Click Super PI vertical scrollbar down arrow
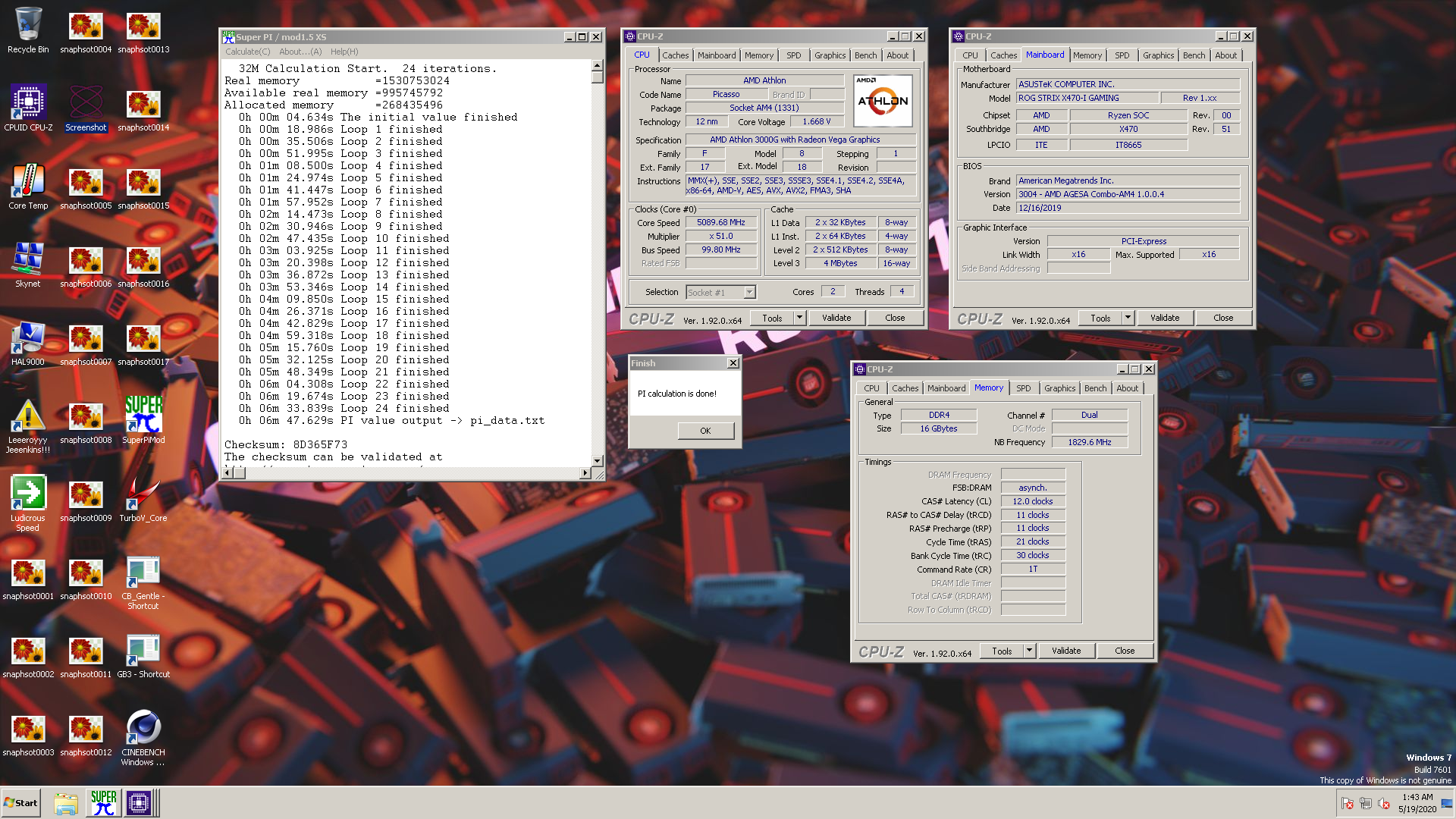This screenshot has height=819, width=1456. [597, 460]
